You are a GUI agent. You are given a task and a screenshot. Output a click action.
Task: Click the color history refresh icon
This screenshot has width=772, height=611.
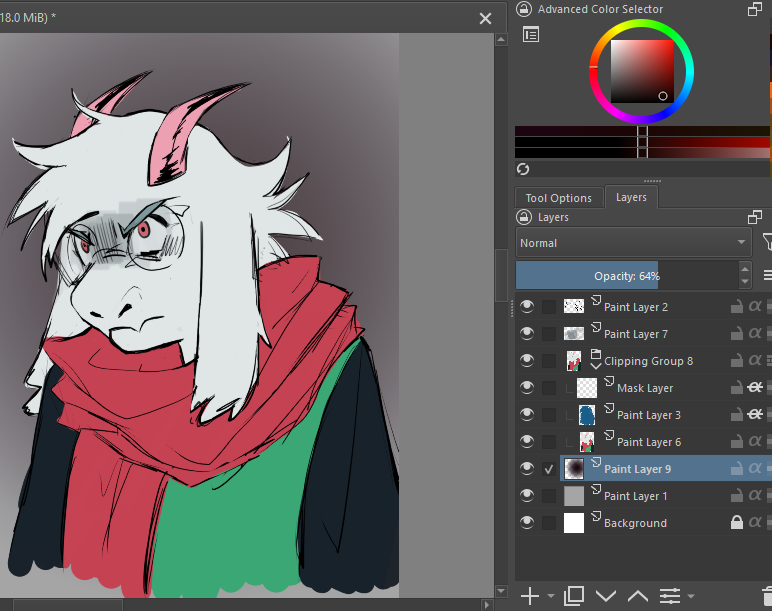click(x=523, y=169)
